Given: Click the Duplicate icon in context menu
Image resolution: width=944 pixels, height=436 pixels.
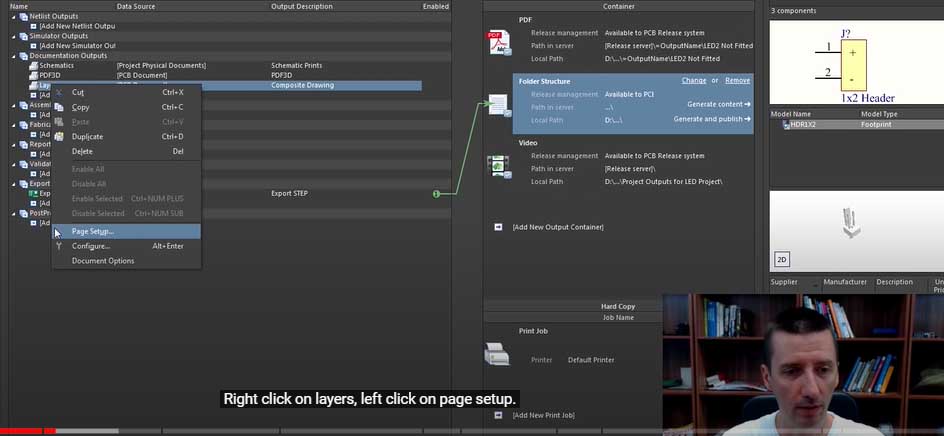Looking at the screenshot, I should [x=60, y=136].
